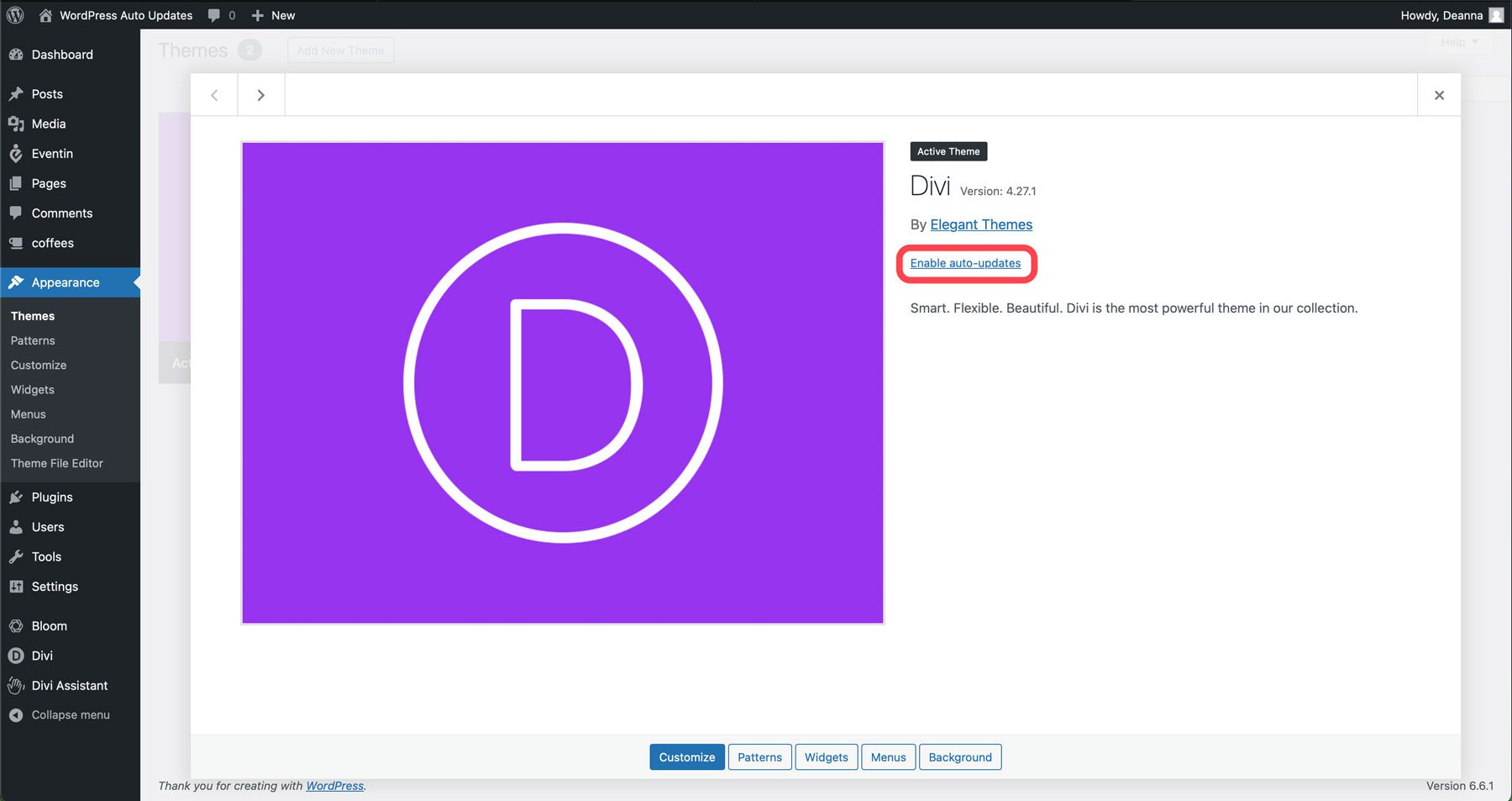
Task: Select Widgets under Appearance submenu
Action: click(x=33, y=390)
